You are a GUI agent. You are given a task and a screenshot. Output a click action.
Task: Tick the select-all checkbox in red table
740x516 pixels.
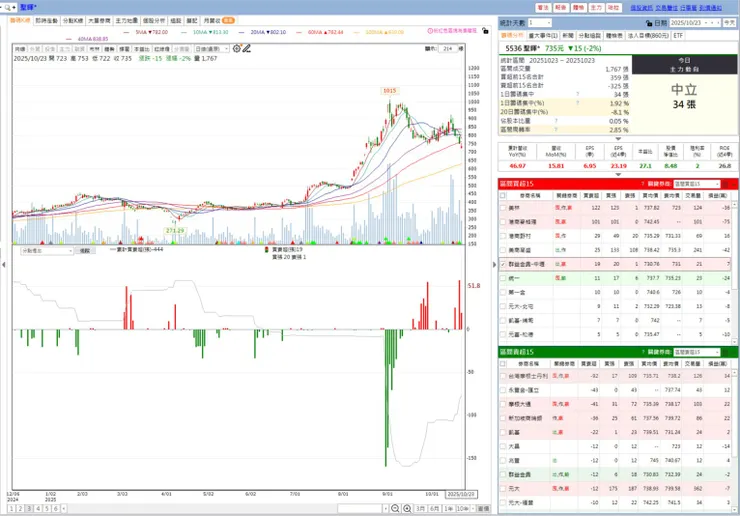pos(503,195)
